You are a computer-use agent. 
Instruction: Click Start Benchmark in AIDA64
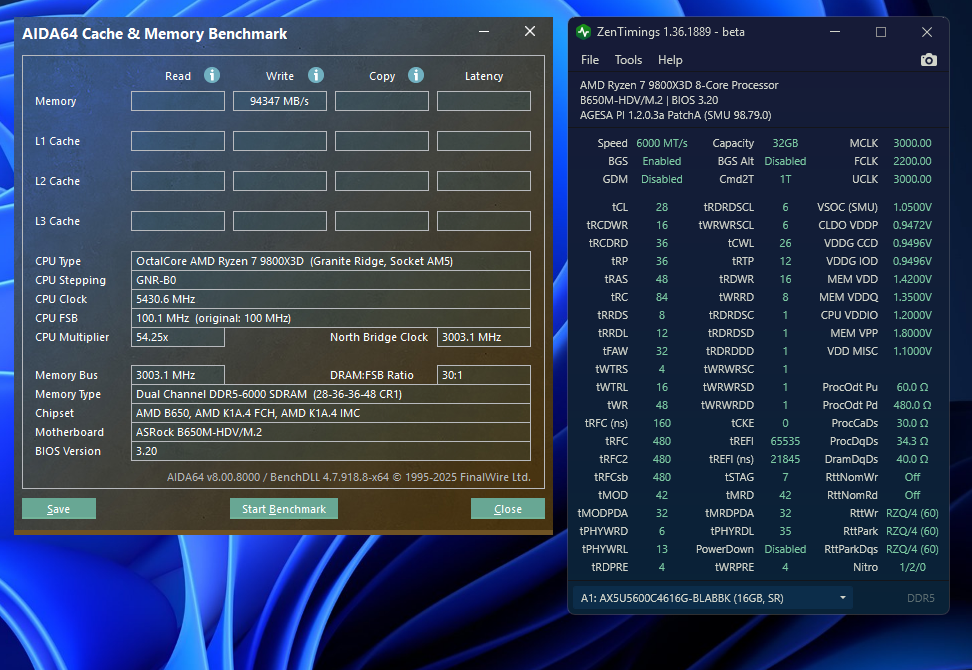click(284, 508)
